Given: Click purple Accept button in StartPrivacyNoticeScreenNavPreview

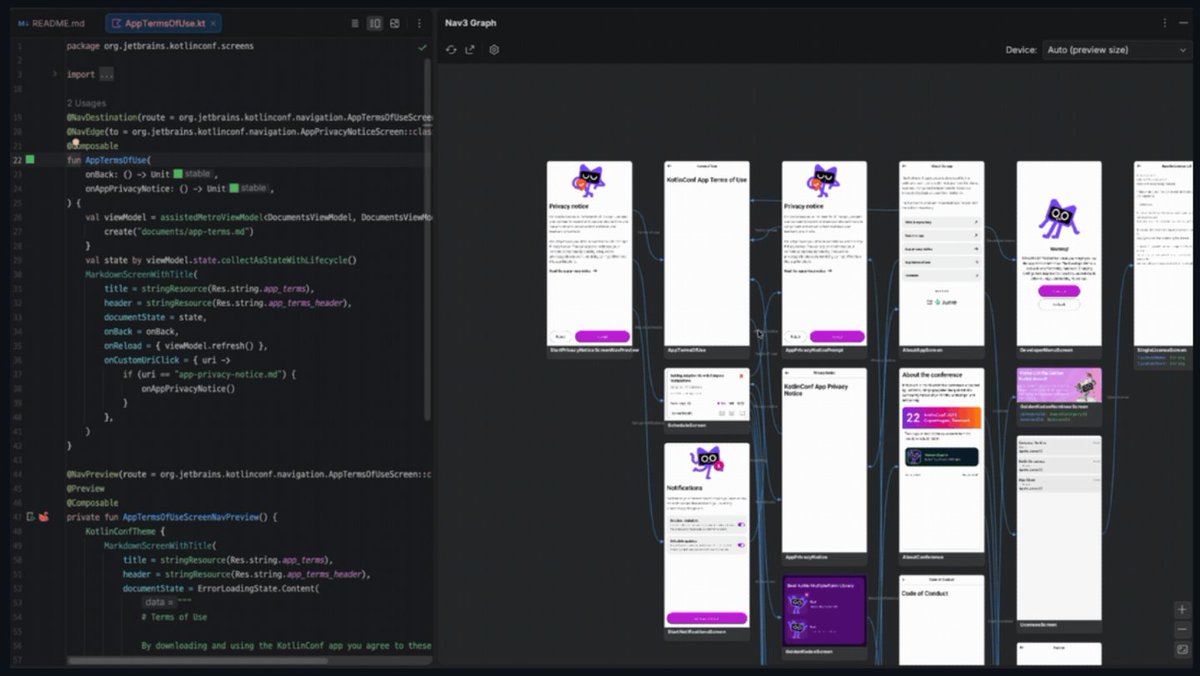Looking at the screenshot, I should pos(603,337).
